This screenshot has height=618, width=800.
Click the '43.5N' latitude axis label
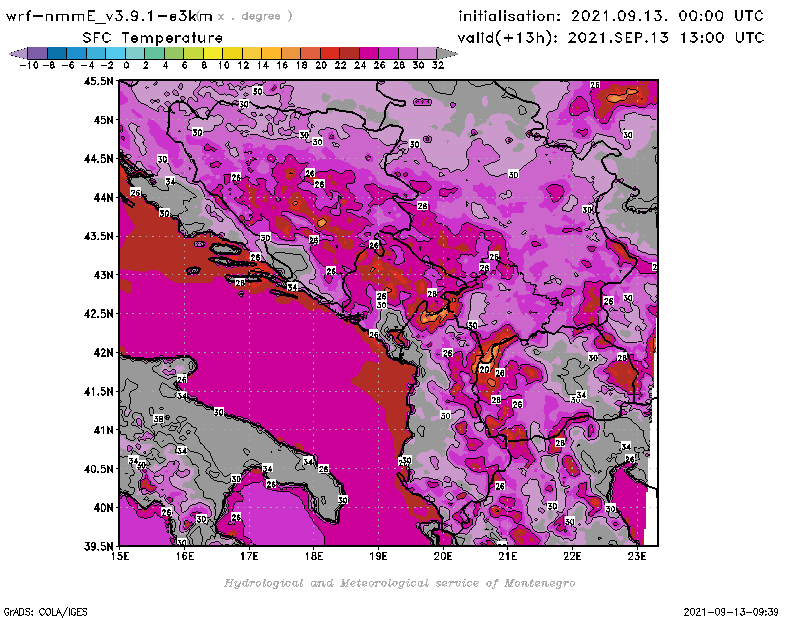point(98,236)
